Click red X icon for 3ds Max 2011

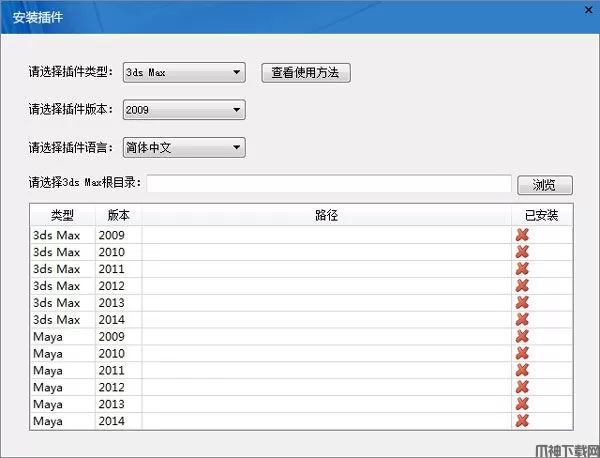click(x=522, y=269)
